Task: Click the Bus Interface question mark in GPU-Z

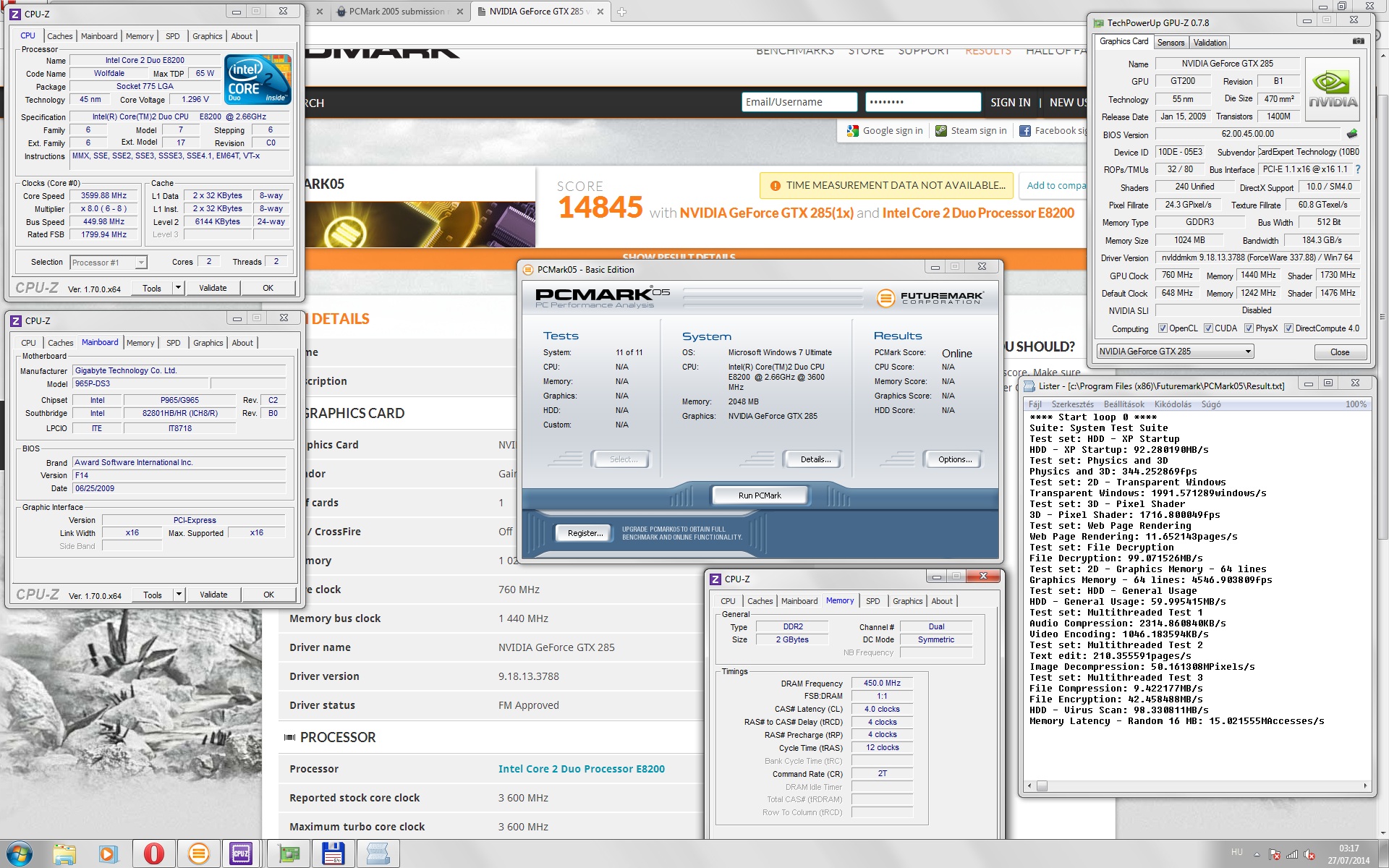Action: (x=1357, y=169)
